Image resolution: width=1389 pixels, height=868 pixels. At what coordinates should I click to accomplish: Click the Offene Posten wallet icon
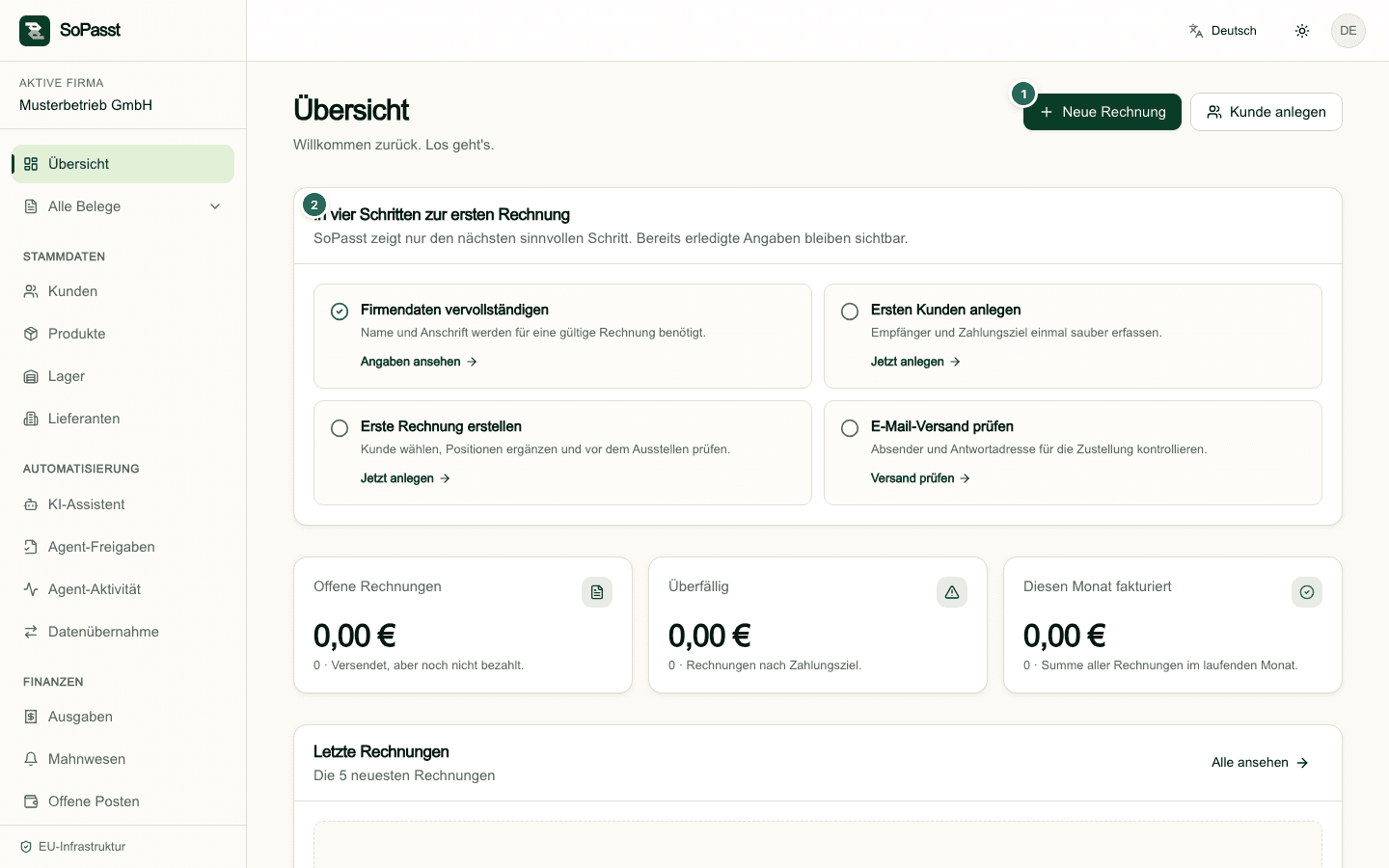tap(31, 801)
